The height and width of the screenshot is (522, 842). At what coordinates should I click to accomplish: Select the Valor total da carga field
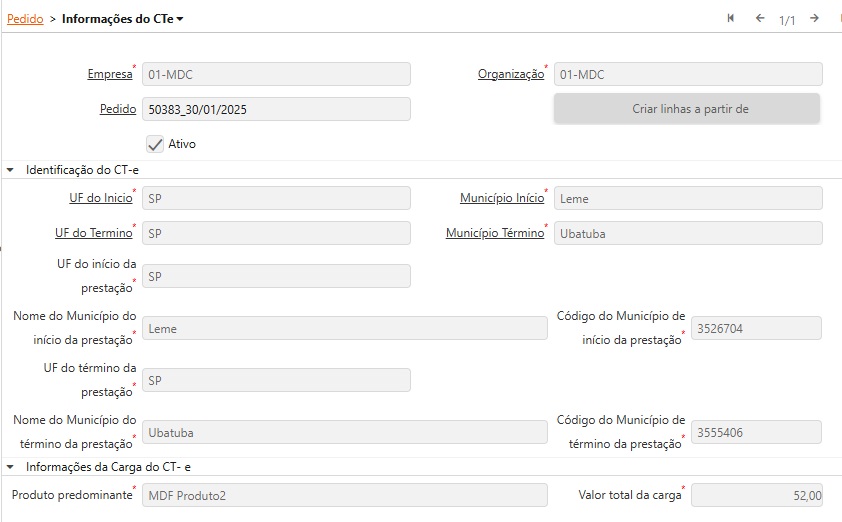click(x=756, y=495)
